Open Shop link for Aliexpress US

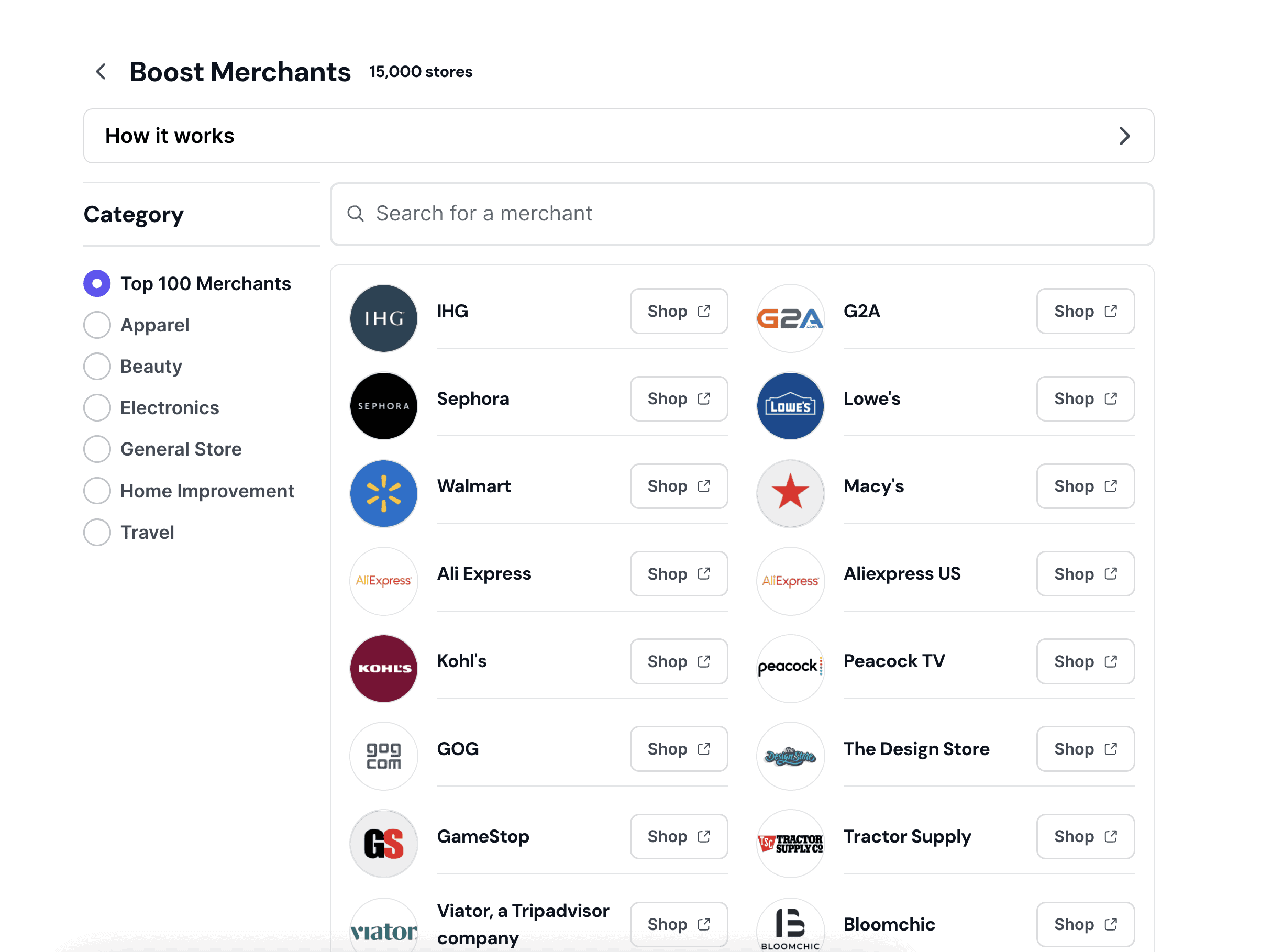coord(1085,573)
